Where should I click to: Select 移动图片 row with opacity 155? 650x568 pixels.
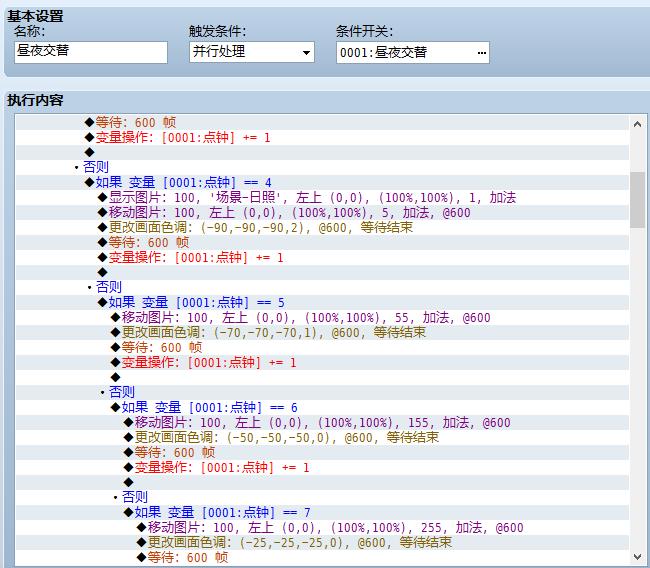[322, 422]
